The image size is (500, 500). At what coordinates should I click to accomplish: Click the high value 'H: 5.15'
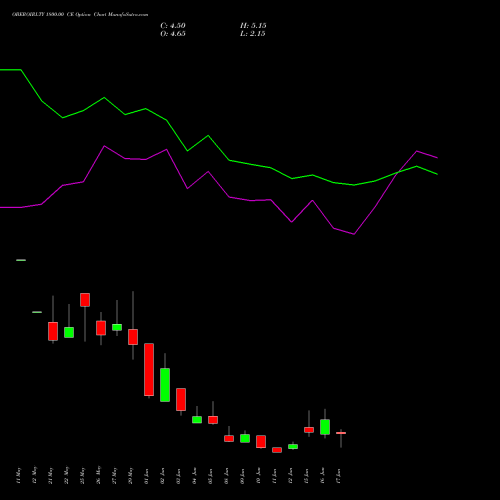tap(253, 26)
